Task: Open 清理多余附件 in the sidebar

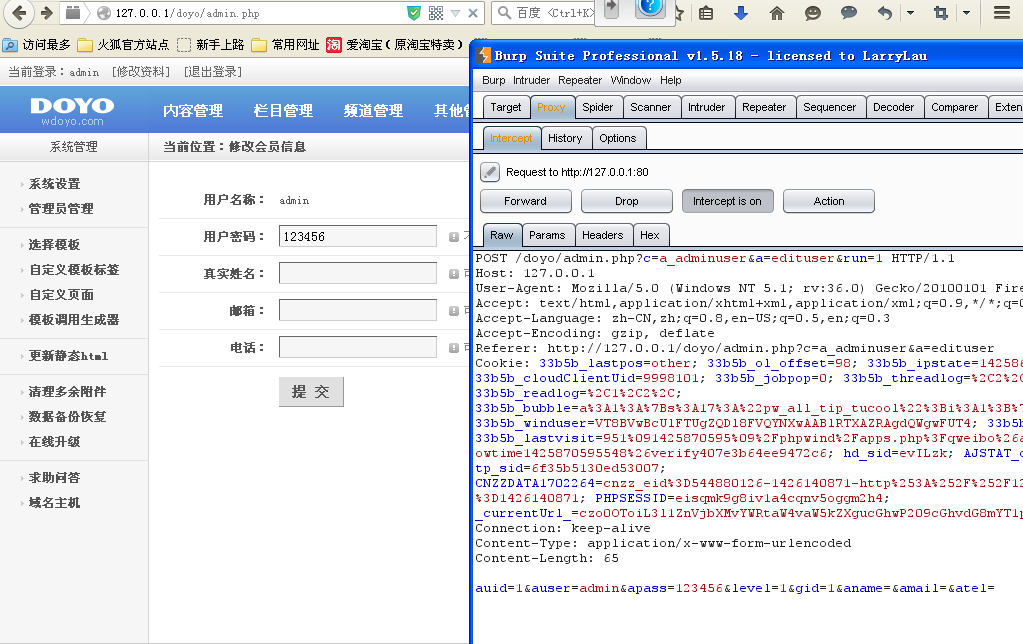Action: point(67,391)
